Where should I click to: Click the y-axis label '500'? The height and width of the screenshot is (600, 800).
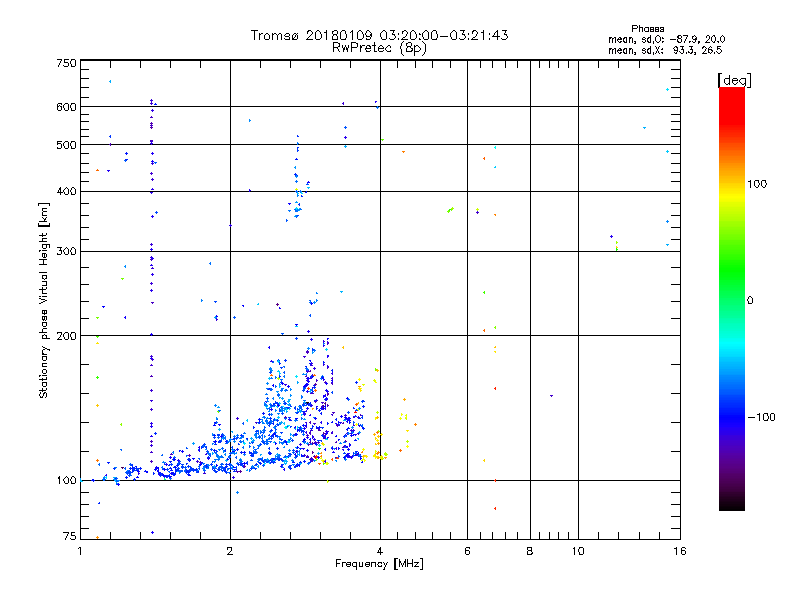(x=66, y=145)
